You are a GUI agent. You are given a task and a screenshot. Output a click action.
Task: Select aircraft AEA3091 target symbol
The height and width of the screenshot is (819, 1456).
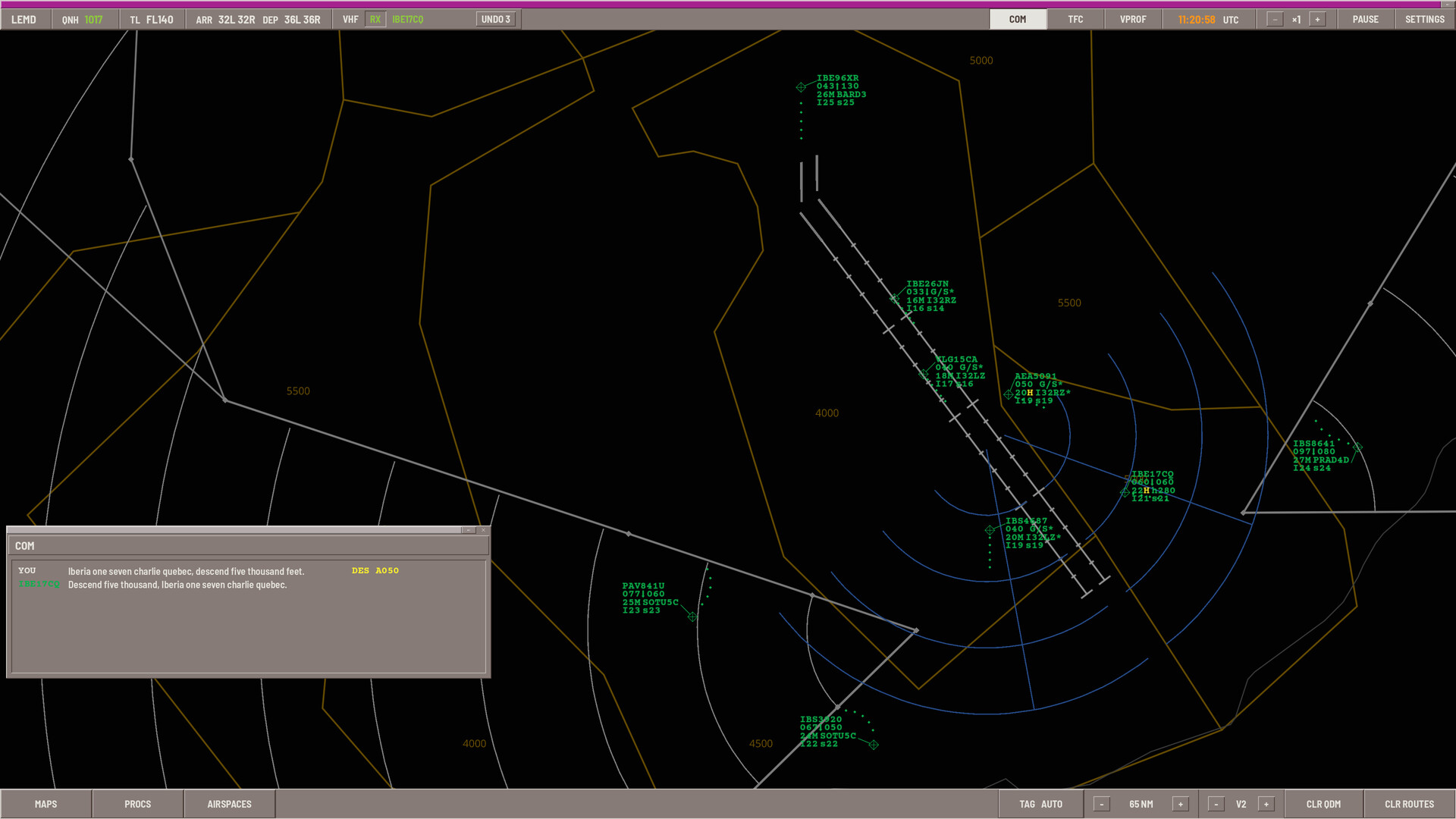tap(1008, 394)
